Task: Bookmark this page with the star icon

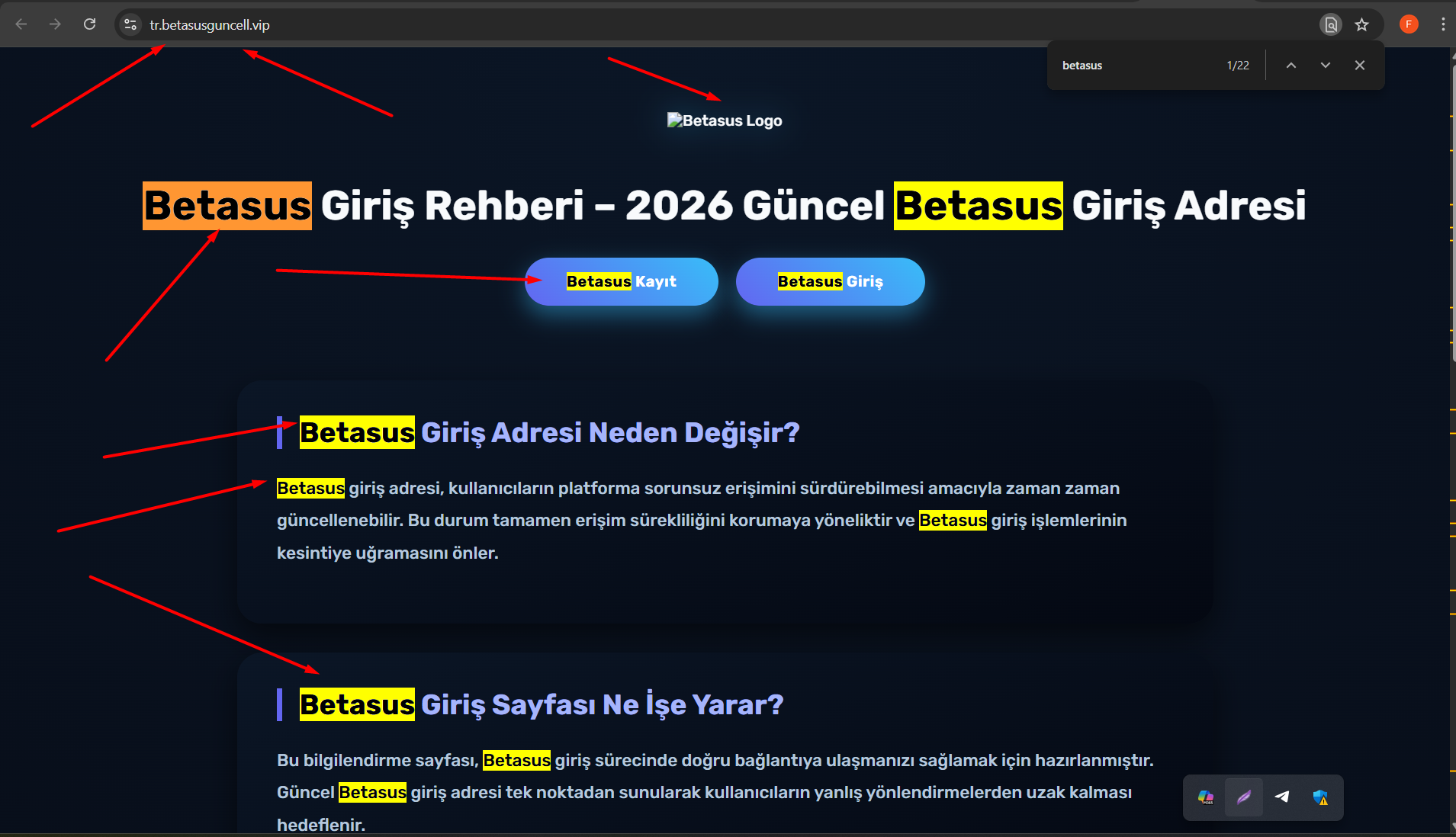Action: [x=1362, y=24]
